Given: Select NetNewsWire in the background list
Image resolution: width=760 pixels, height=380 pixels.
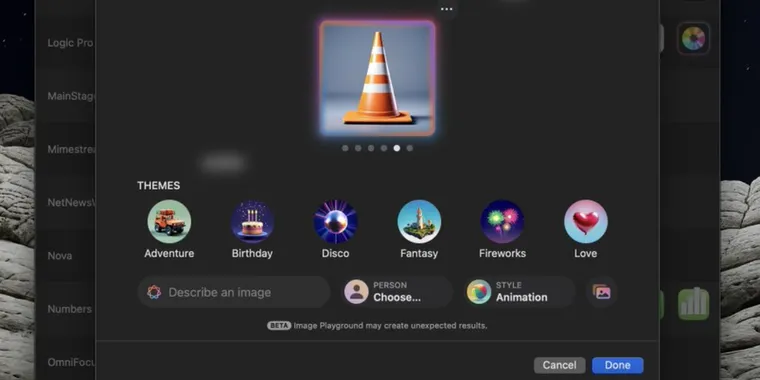Looking at the screenshot, I should [71, 202].
